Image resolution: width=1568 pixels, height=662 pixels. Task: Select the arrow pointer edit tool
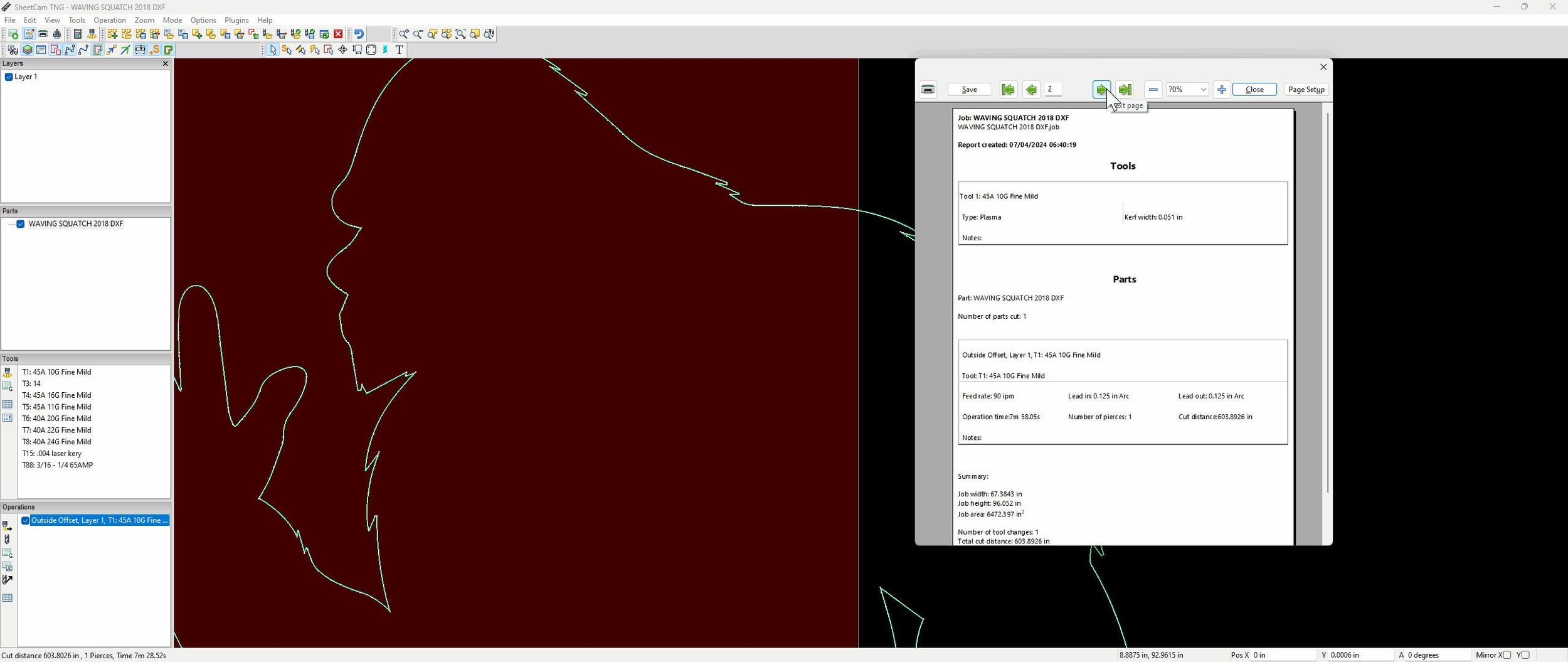tap(273, 50)
